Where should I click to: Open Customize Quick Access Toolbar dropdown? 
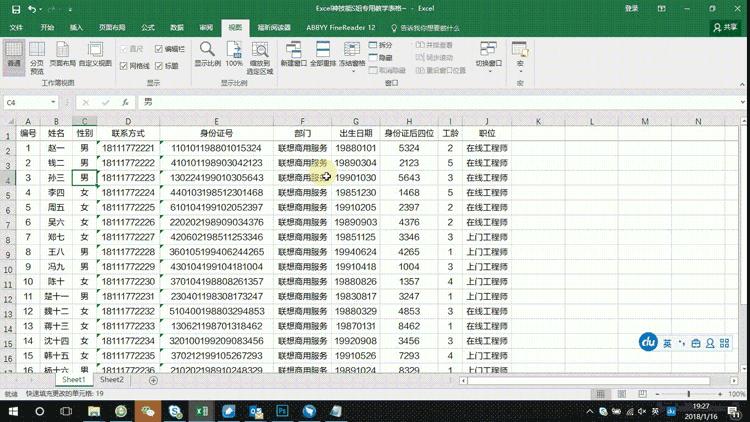tap(70, 10)
